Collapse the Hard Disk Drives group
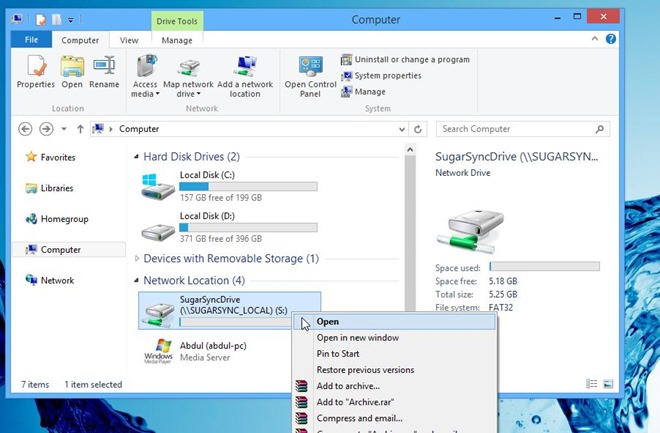660x433 pixels. click(137, 157)
